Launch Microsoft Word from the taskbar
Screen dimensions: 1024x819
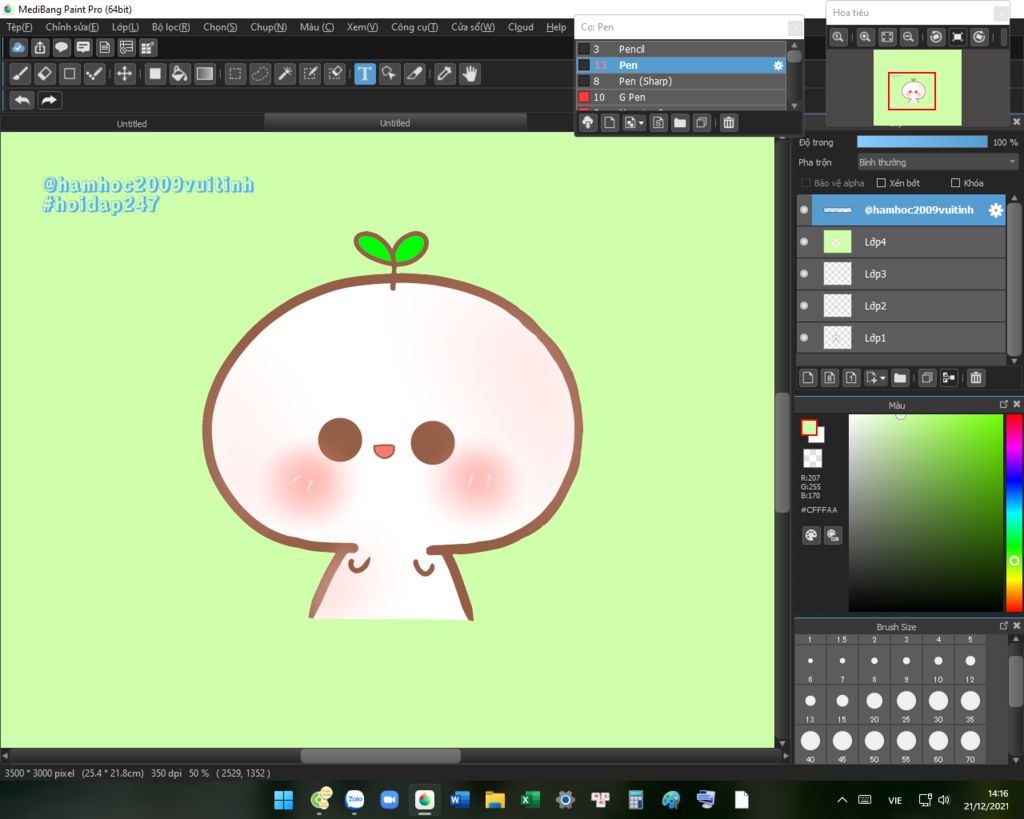coord(460,800)
